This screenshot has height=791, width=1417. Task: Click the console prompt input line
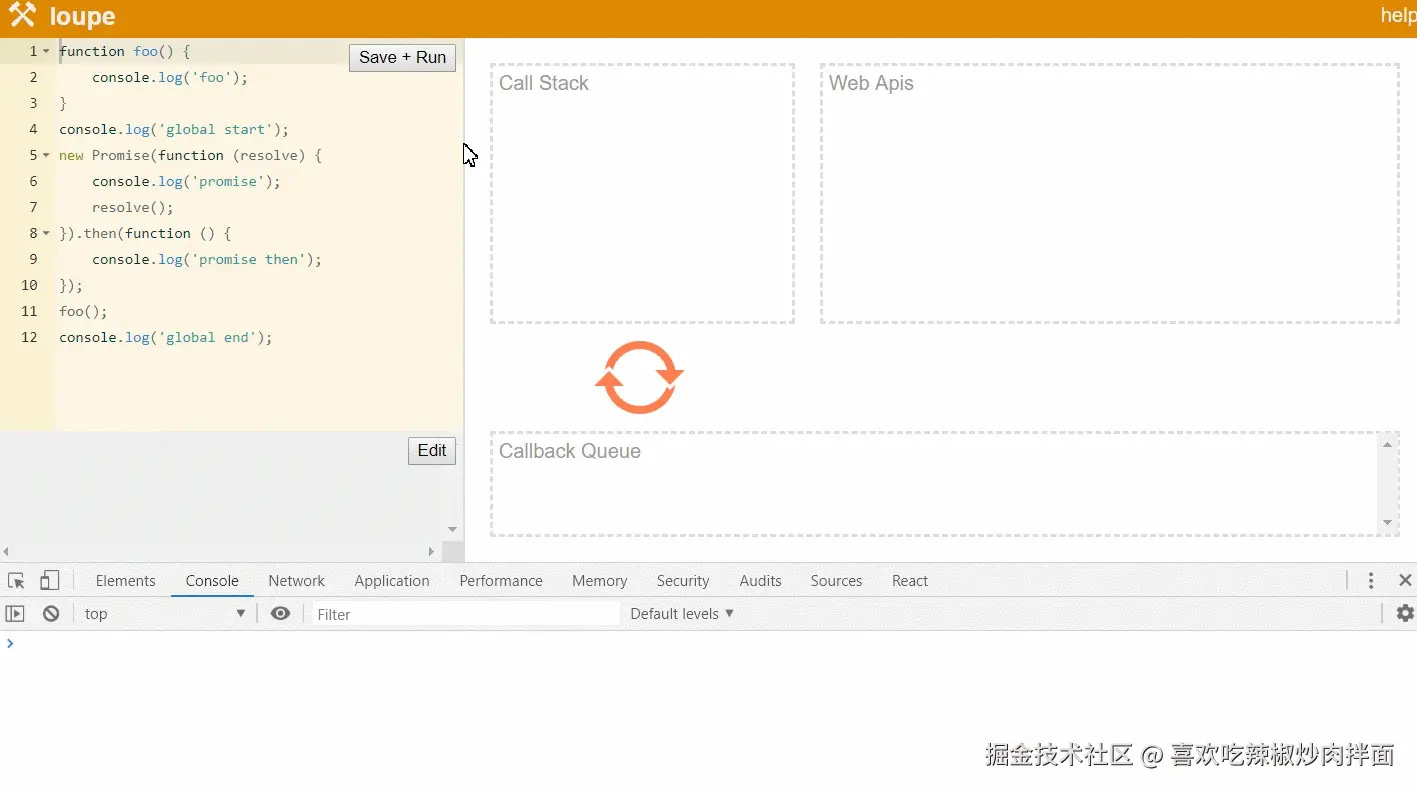[x=708, y=643]
